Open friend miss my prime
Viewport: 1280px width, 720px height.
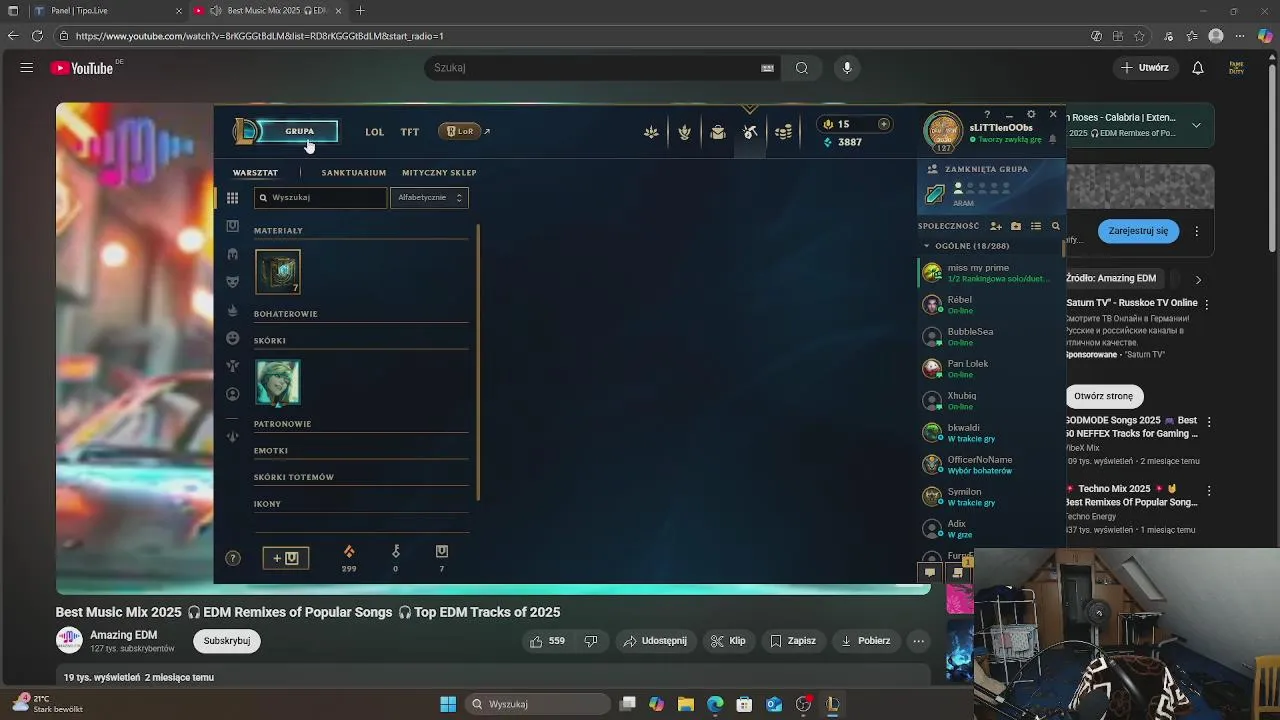pyautogui.click(x=990, y=273)
